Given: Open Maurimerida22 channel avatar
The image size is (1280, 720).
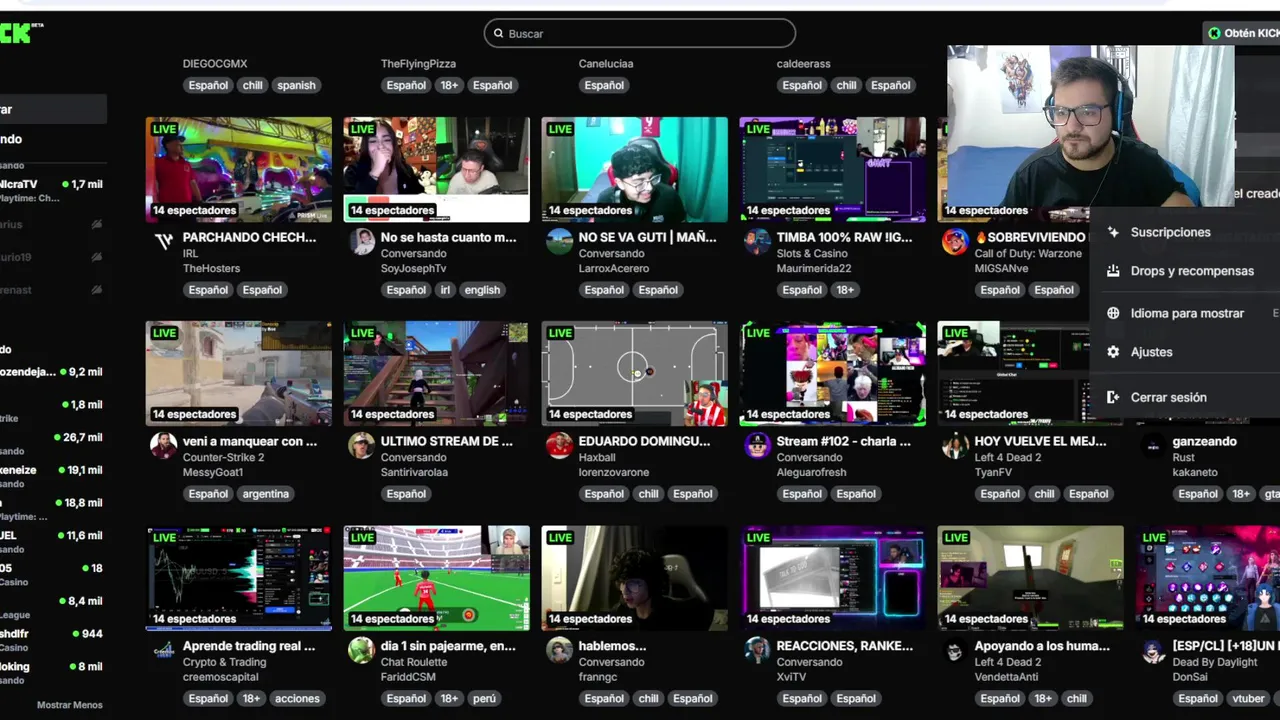Looking at the screenshot, I should coord(758,242).
